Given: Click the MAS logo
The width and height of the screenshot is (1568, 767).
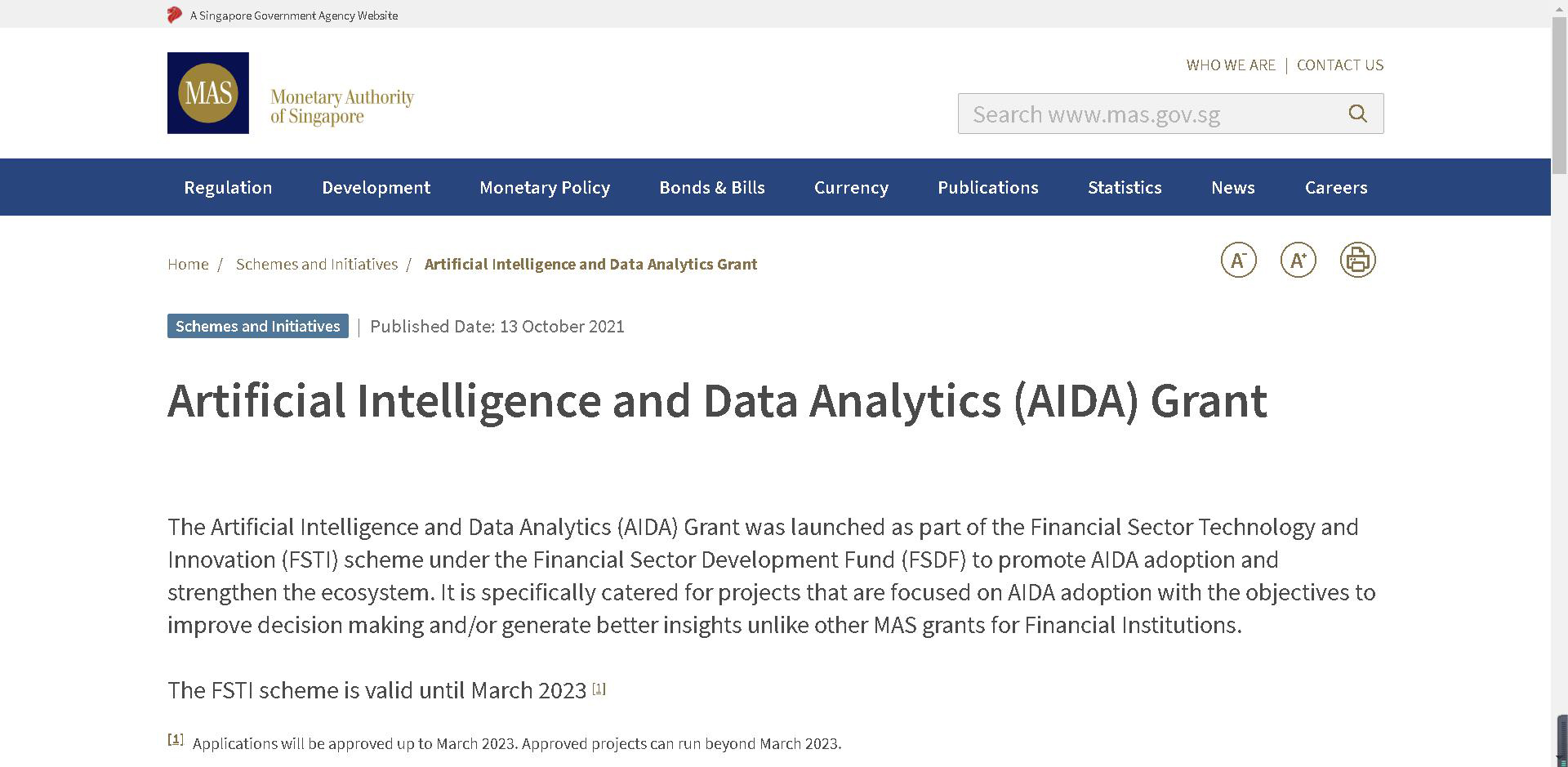Looking at the screenshot, I should coord(208,93).
